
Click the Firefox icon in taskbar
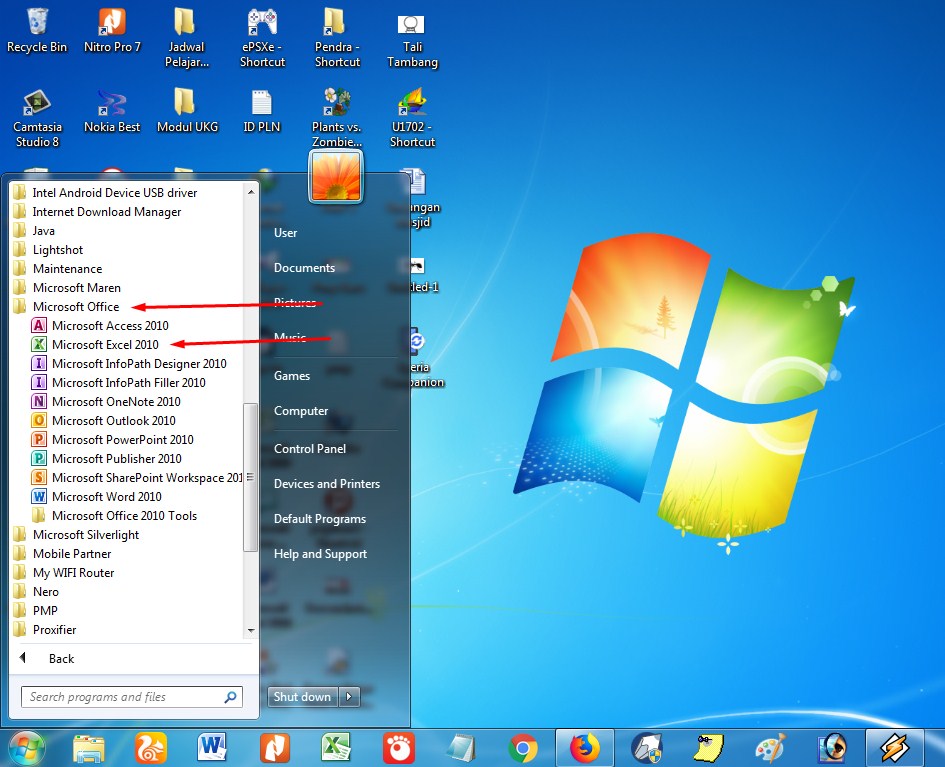[584, 747]
